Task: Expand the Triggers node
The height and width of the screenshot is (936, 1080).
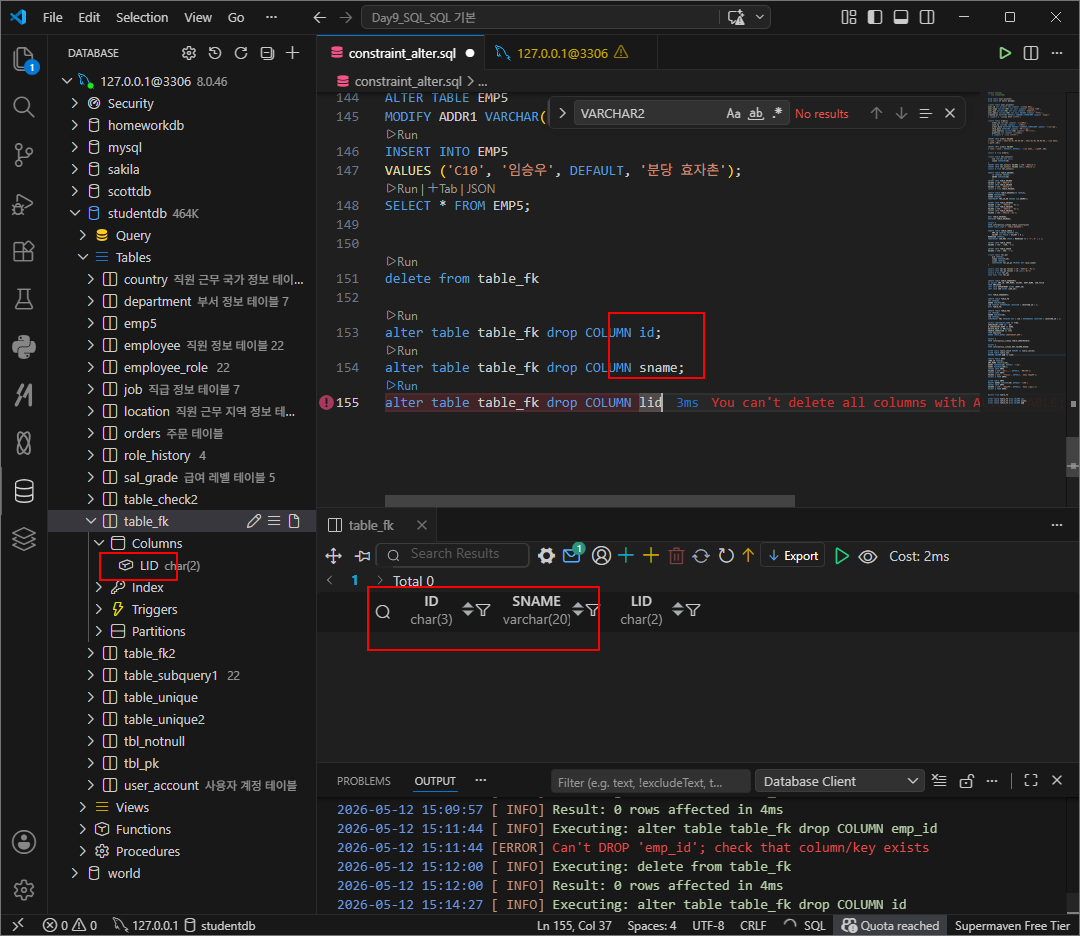Action: point(99,610)
